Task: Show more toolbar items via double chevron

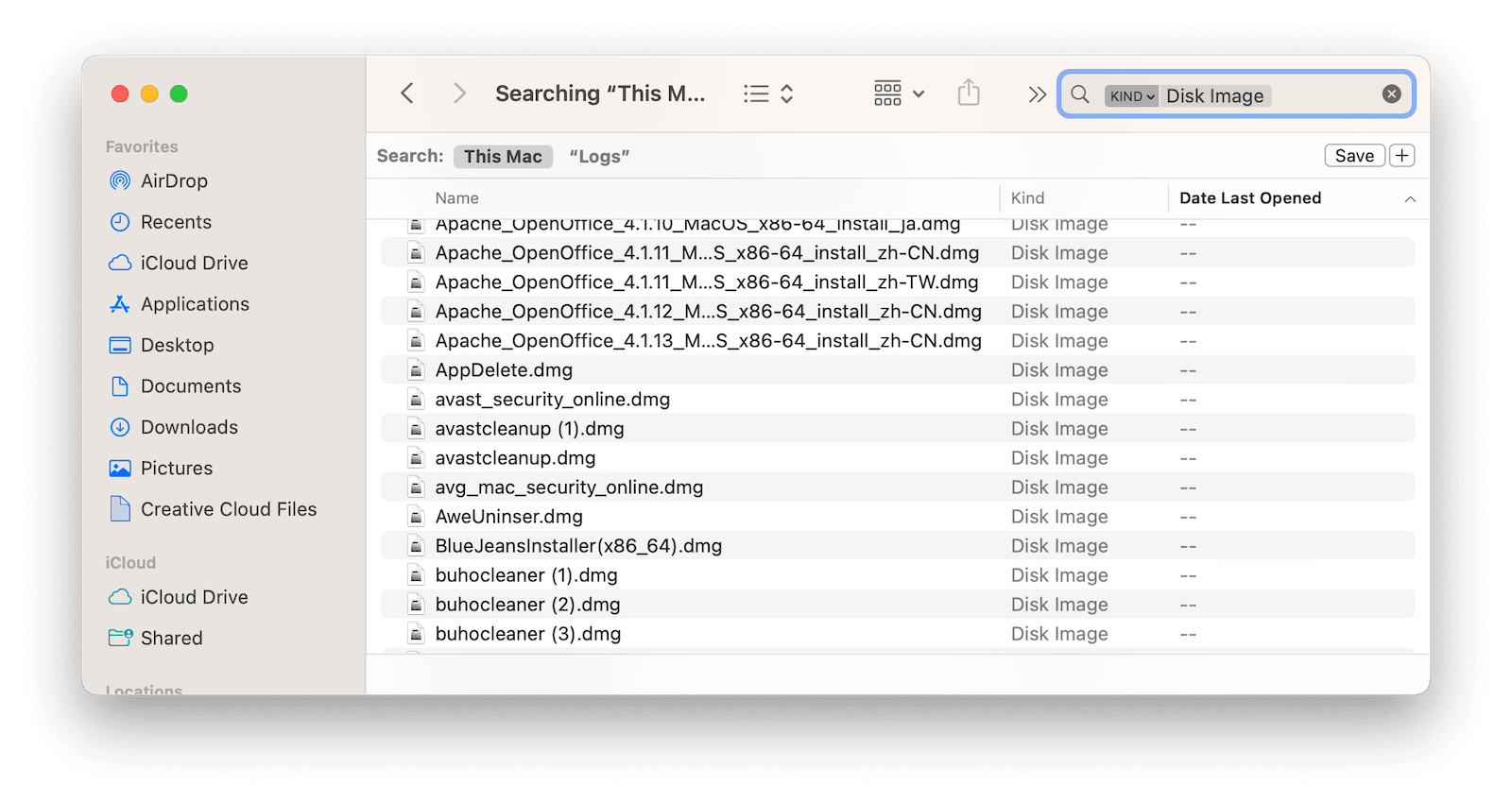Action: click(1037, 94)
